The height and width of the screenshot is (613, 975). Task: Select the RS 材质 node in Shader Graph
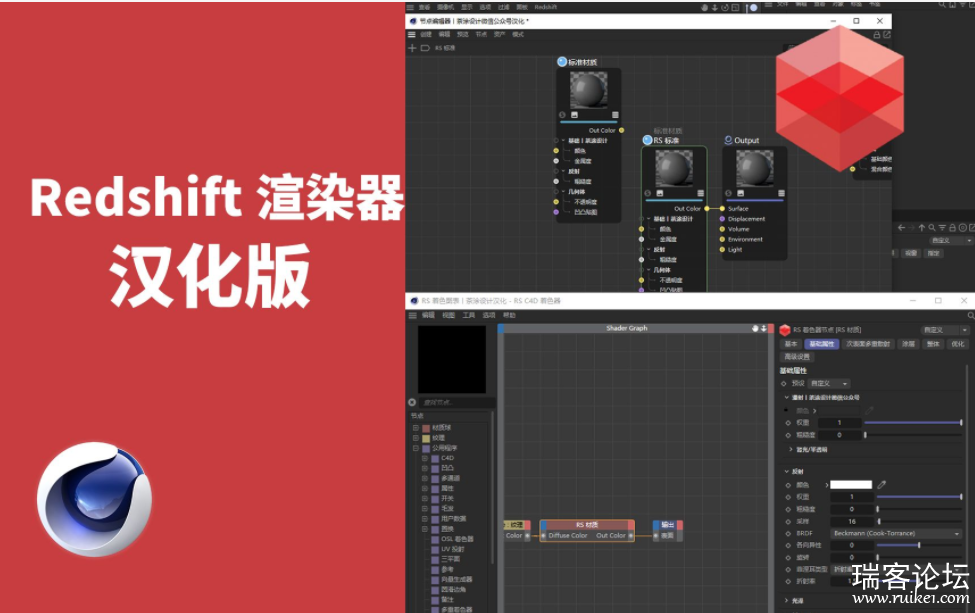pos(587,530)
